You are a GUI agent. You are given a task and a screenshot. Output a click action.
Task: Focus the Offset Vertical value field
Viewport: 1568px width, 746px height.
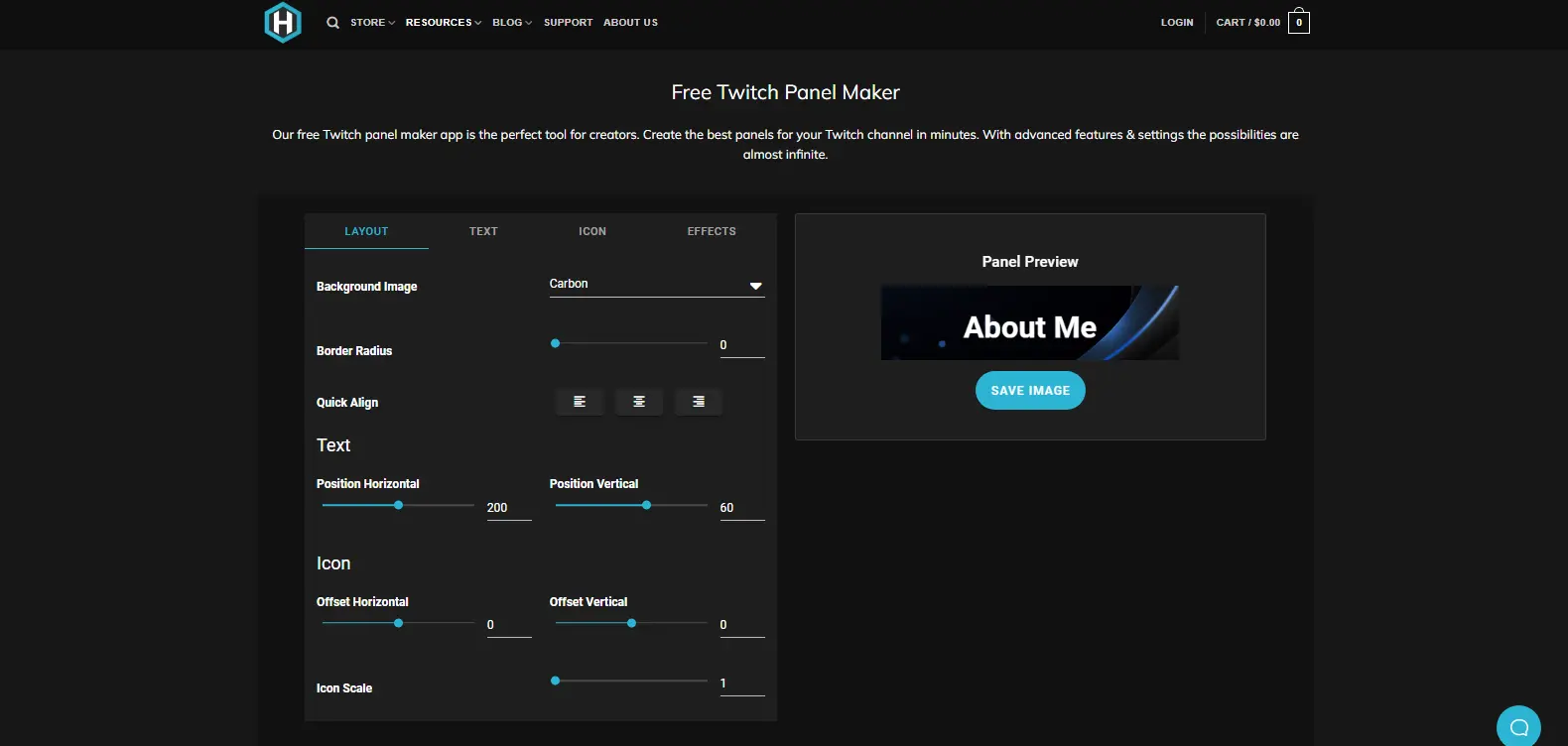(742, 625)
